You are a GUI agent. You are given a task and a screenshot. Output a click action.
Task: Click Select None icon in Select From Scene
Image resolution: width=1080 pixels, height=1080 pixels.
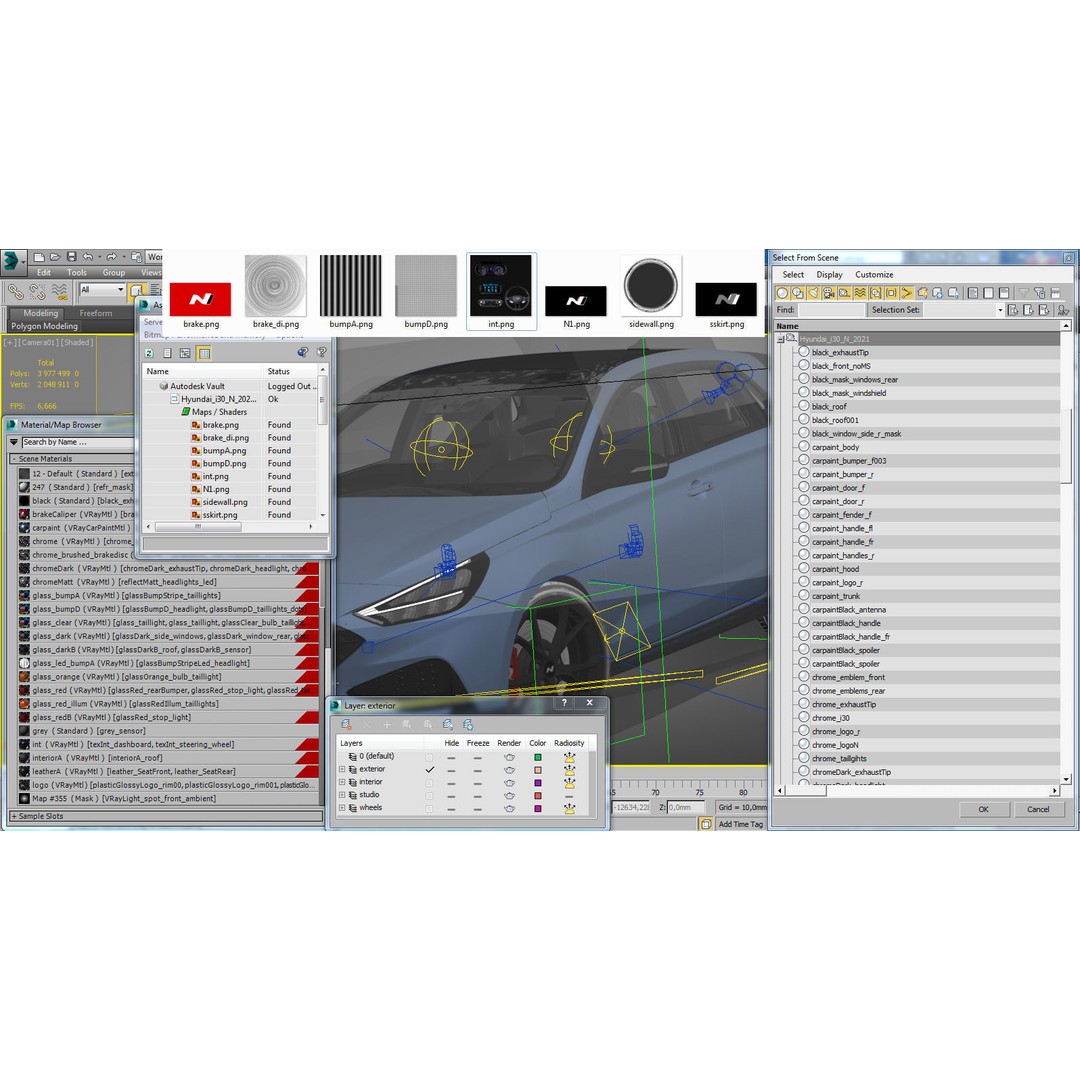click(x=988, y=293)
